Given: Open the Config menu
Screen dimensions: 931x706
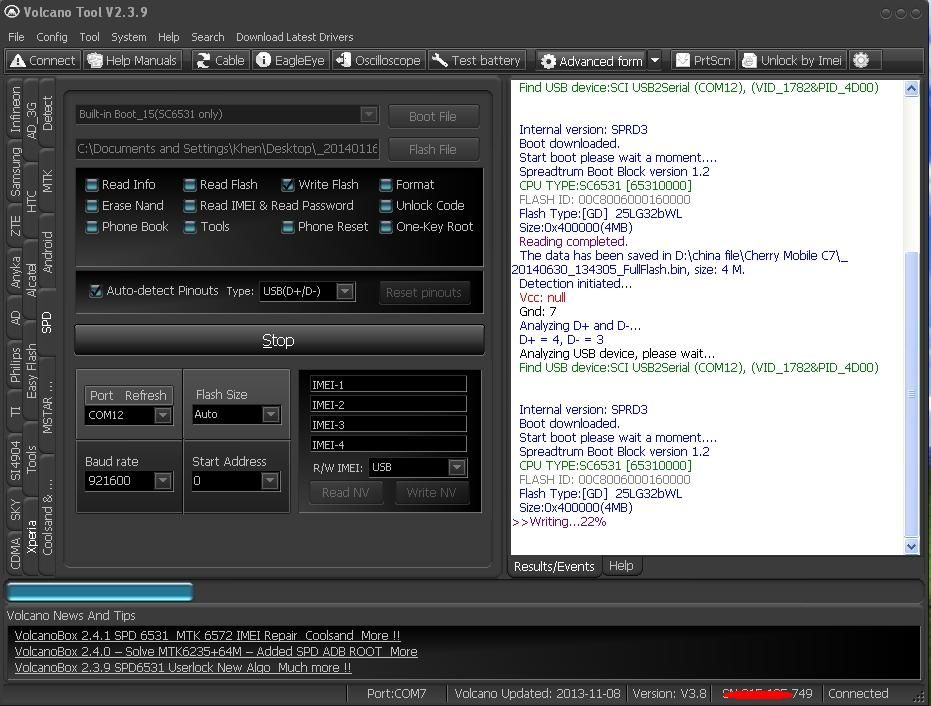Looking at the screenshot, I should [52, 37].
